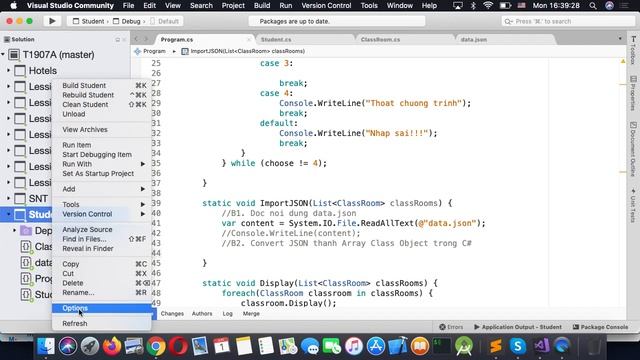Click Student project in run configuration
This screenshot has width=640, height=360.
pos(89,21)
